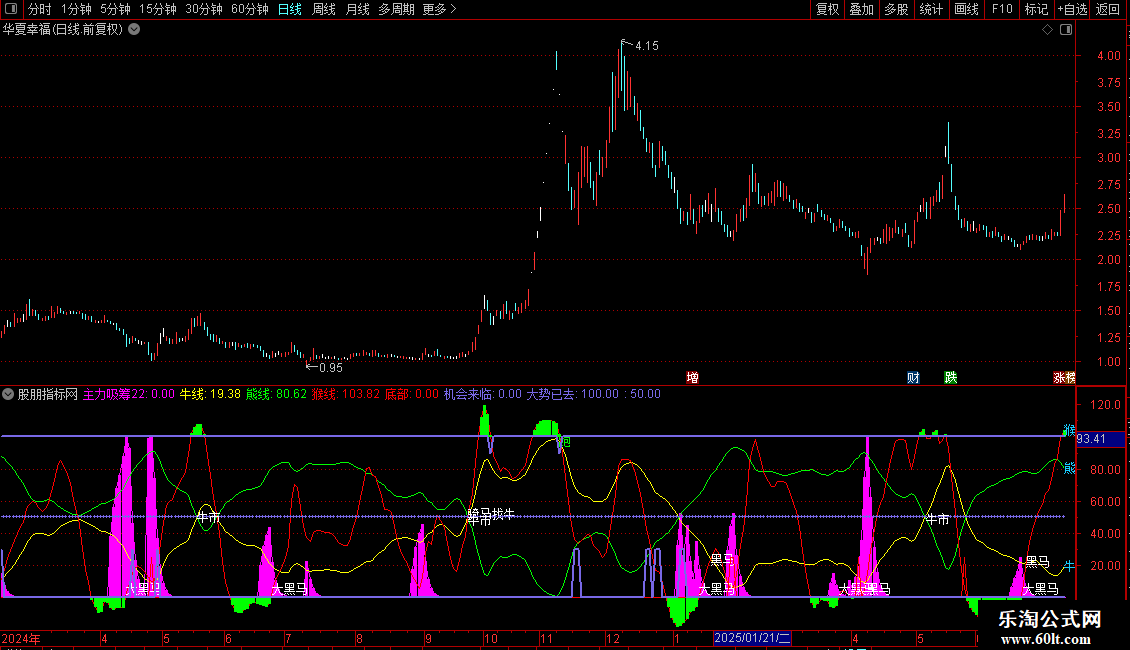Open the 复权 adjustment menu

click(827, 9)
